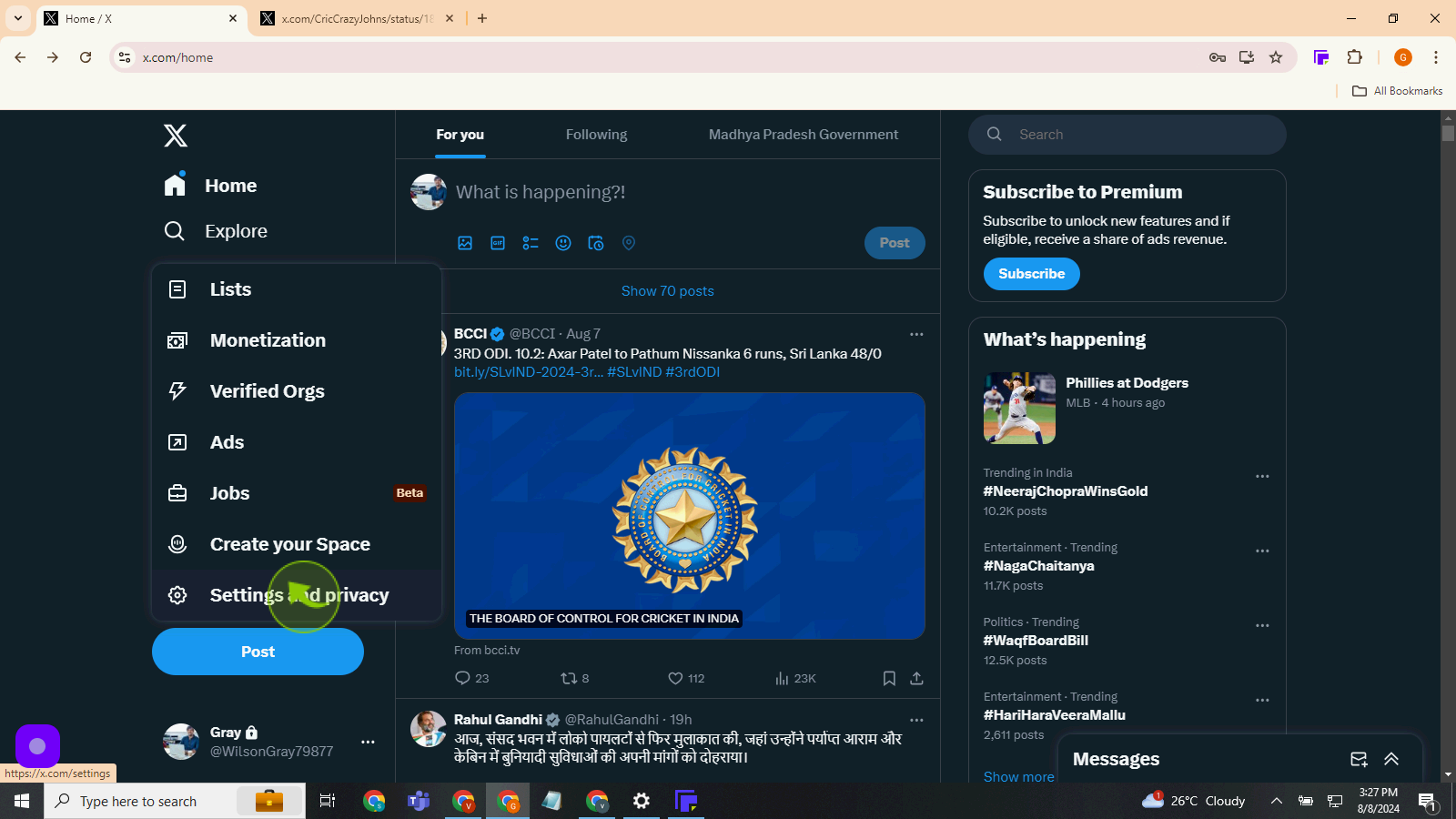
Task: Schedule the post with calendar icon
Action: pos(596,243)
